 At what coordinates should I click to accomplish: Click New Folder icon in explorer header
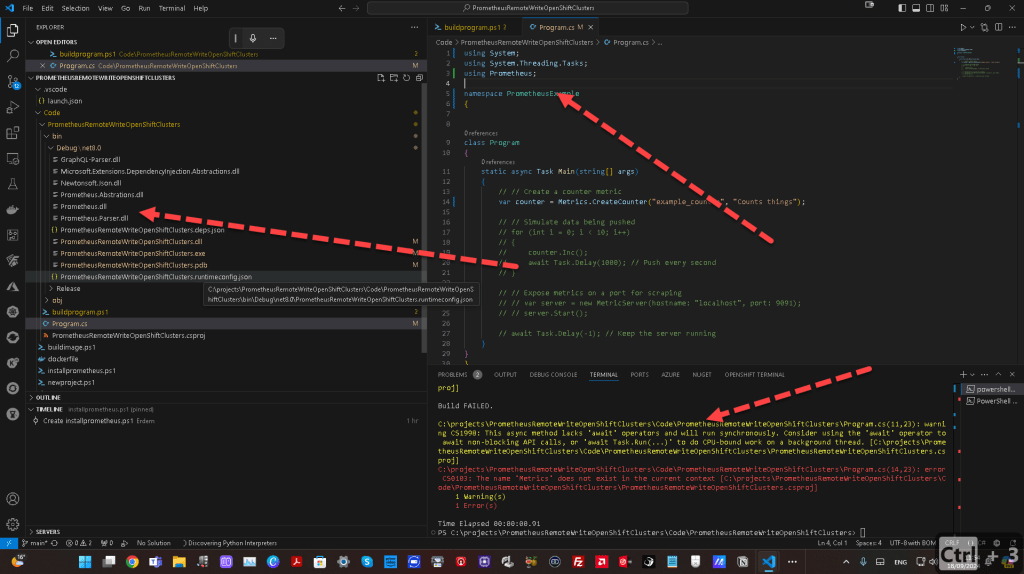pos(394,78)
